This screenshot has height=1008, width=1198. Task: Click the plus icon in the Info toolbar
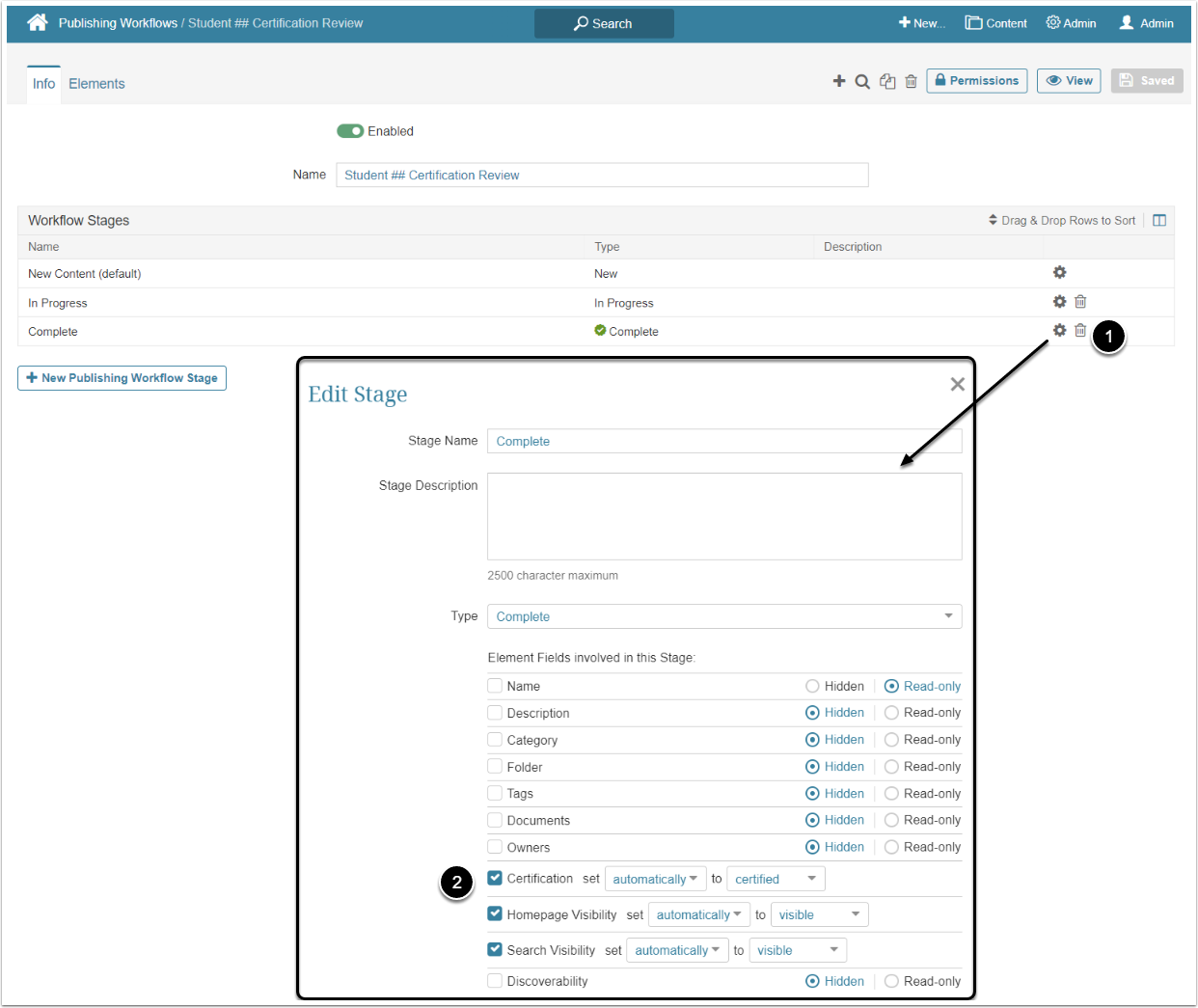click(x=839, y=81)
